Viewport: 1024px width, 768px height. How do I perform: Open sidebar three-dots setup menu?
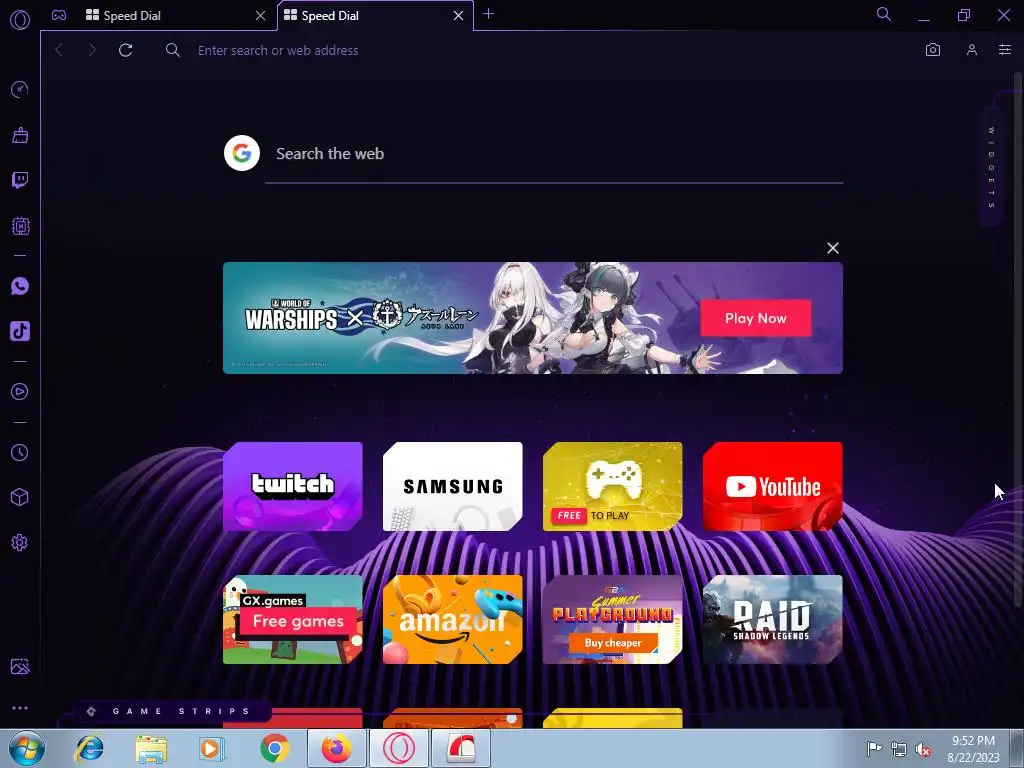pos(20,708)
